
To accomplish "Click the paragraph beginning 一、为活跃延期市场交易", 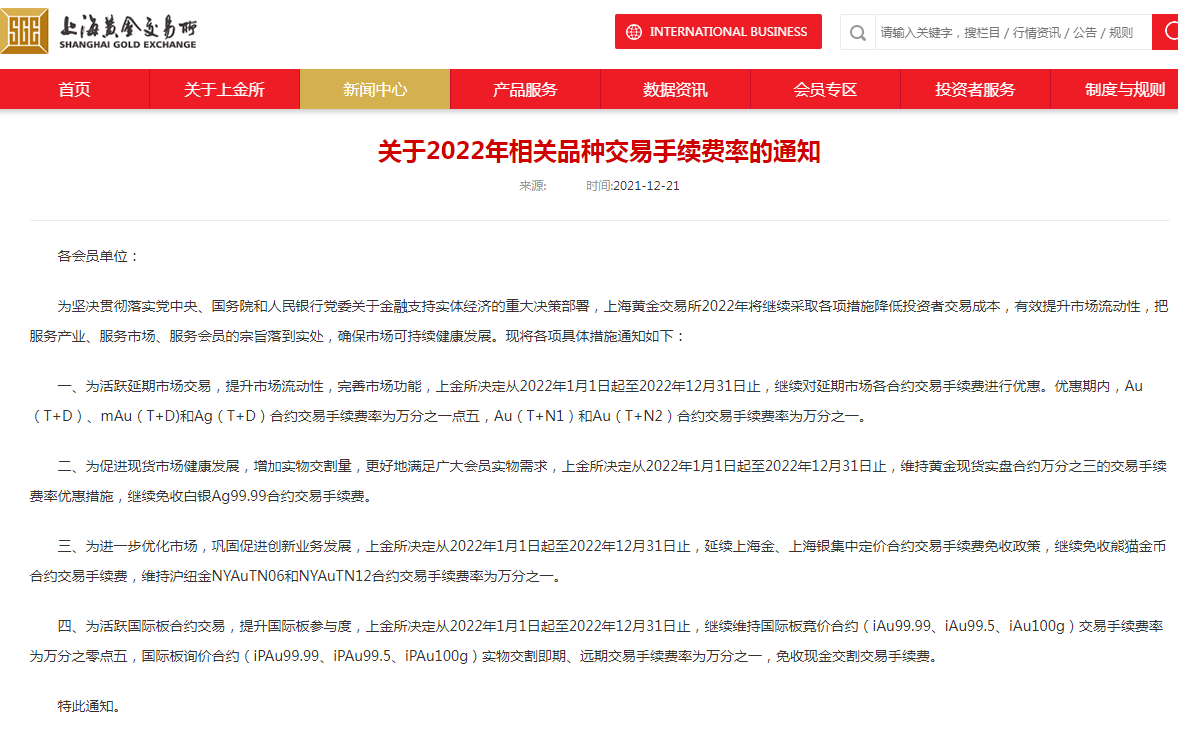I will point(586,401).
